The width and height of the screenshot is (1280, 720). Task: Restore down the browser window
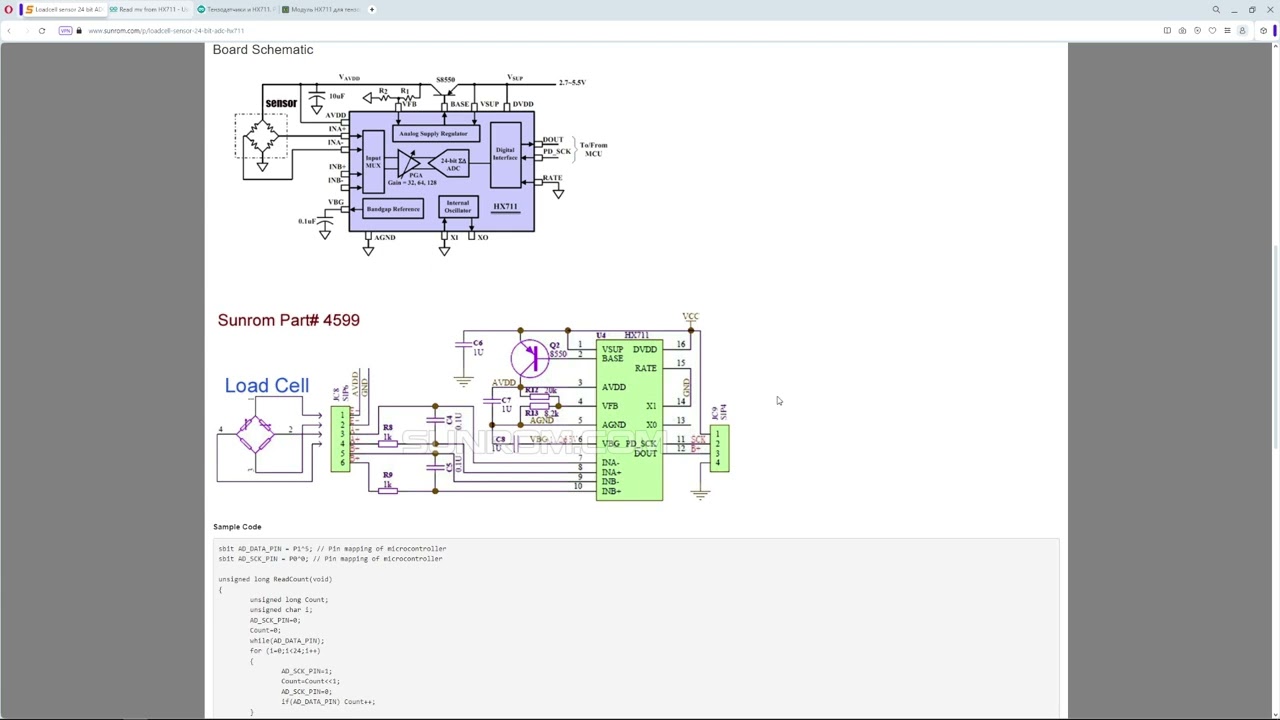click(x=1252, y=10)
